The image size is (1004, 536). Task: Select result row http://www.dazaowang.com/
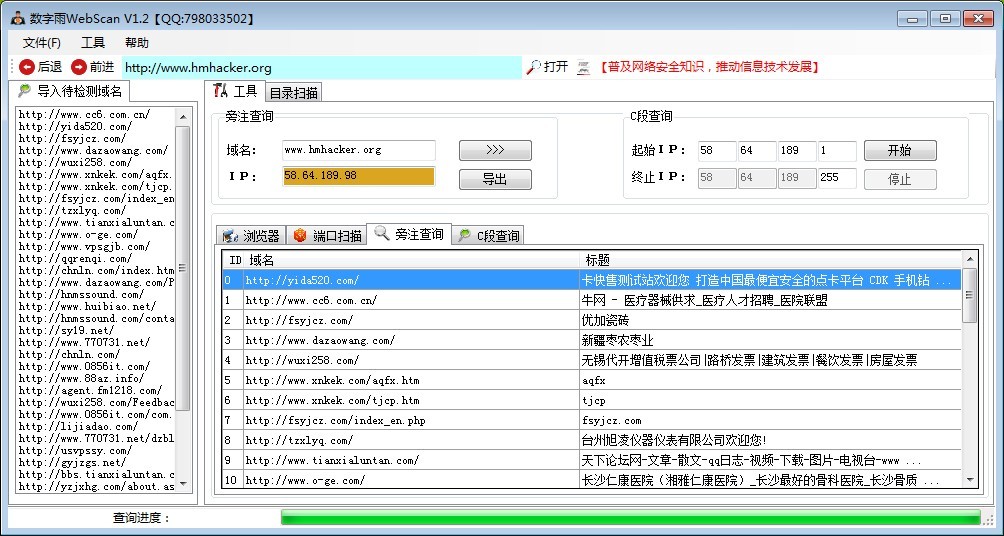tap(592, 340)
